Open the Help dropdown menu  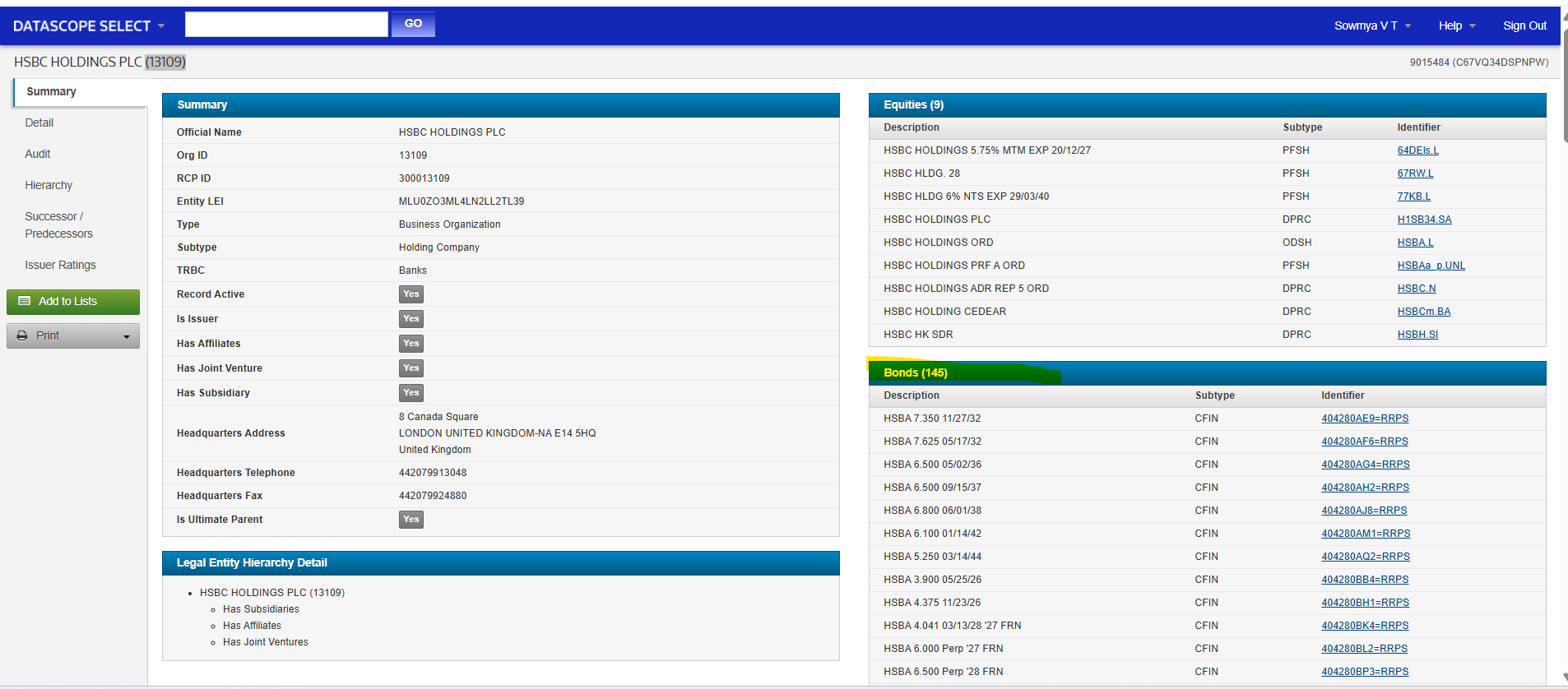coord(1457,25)
